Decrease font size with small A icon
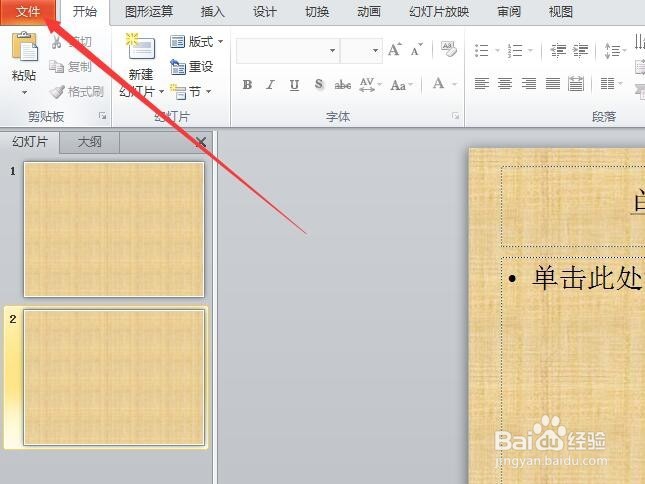The height and width of the screenshot is (484, 645). (416, 50)
